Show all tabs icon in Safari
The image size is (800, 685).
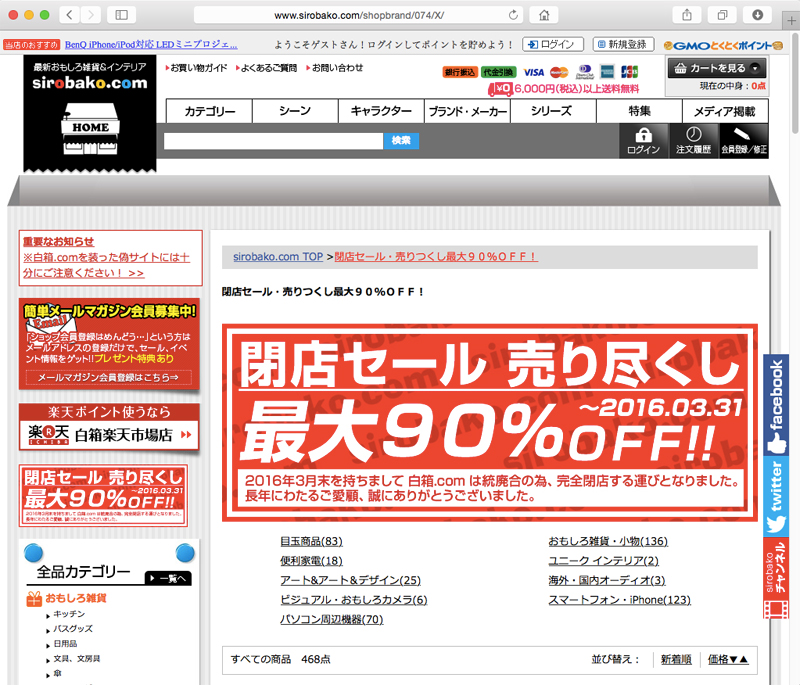point(722,15)
